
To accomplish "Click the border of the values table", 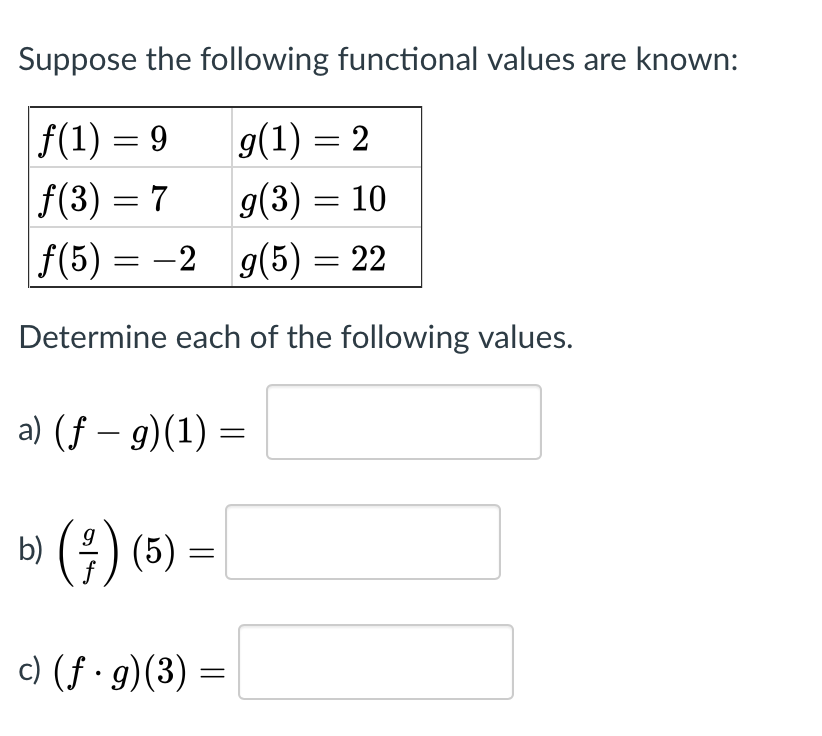I will (x=226, y=108).
